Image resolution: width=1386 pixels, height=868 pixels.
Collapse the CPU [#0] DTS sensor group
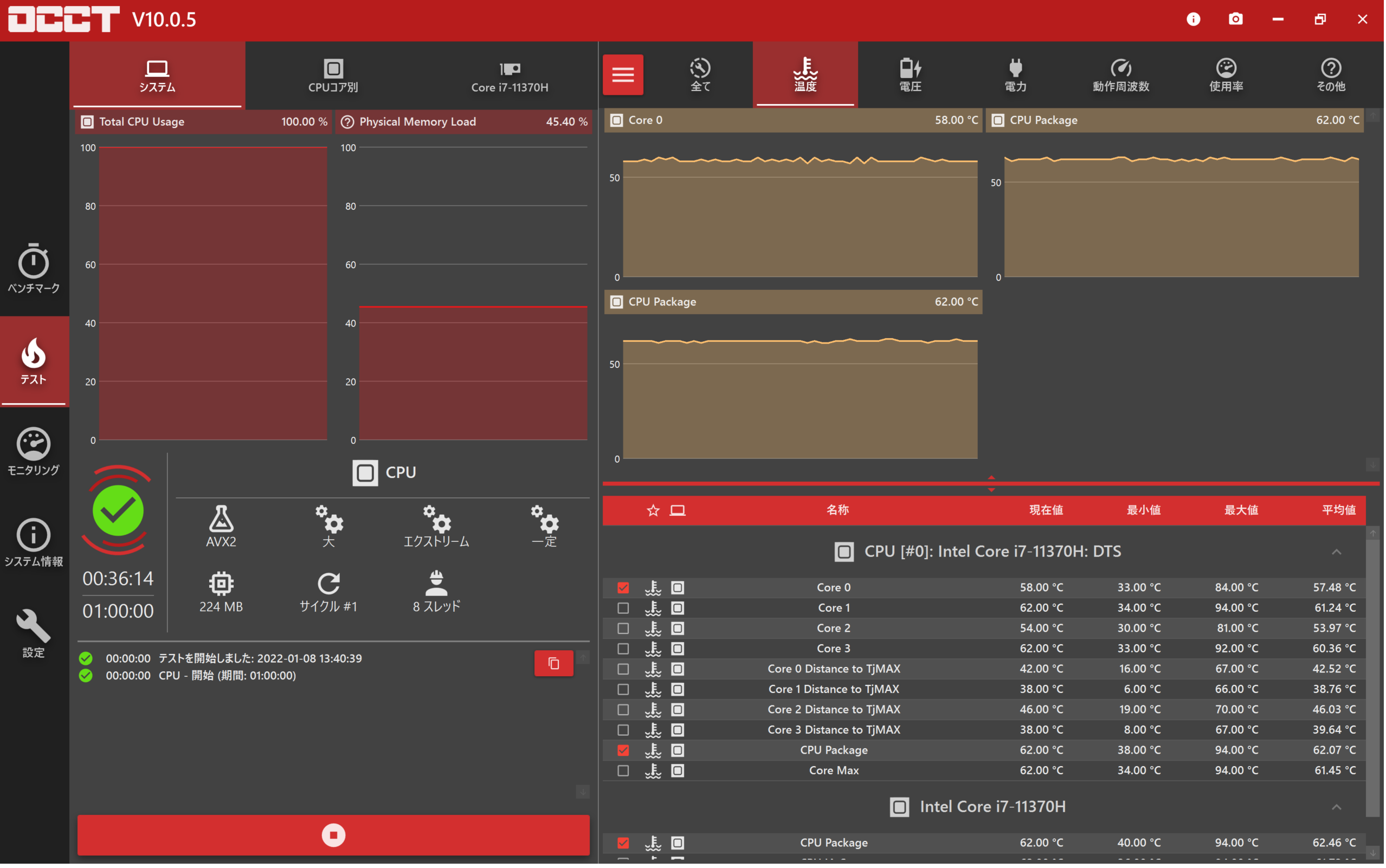[x=1338, y=552]
